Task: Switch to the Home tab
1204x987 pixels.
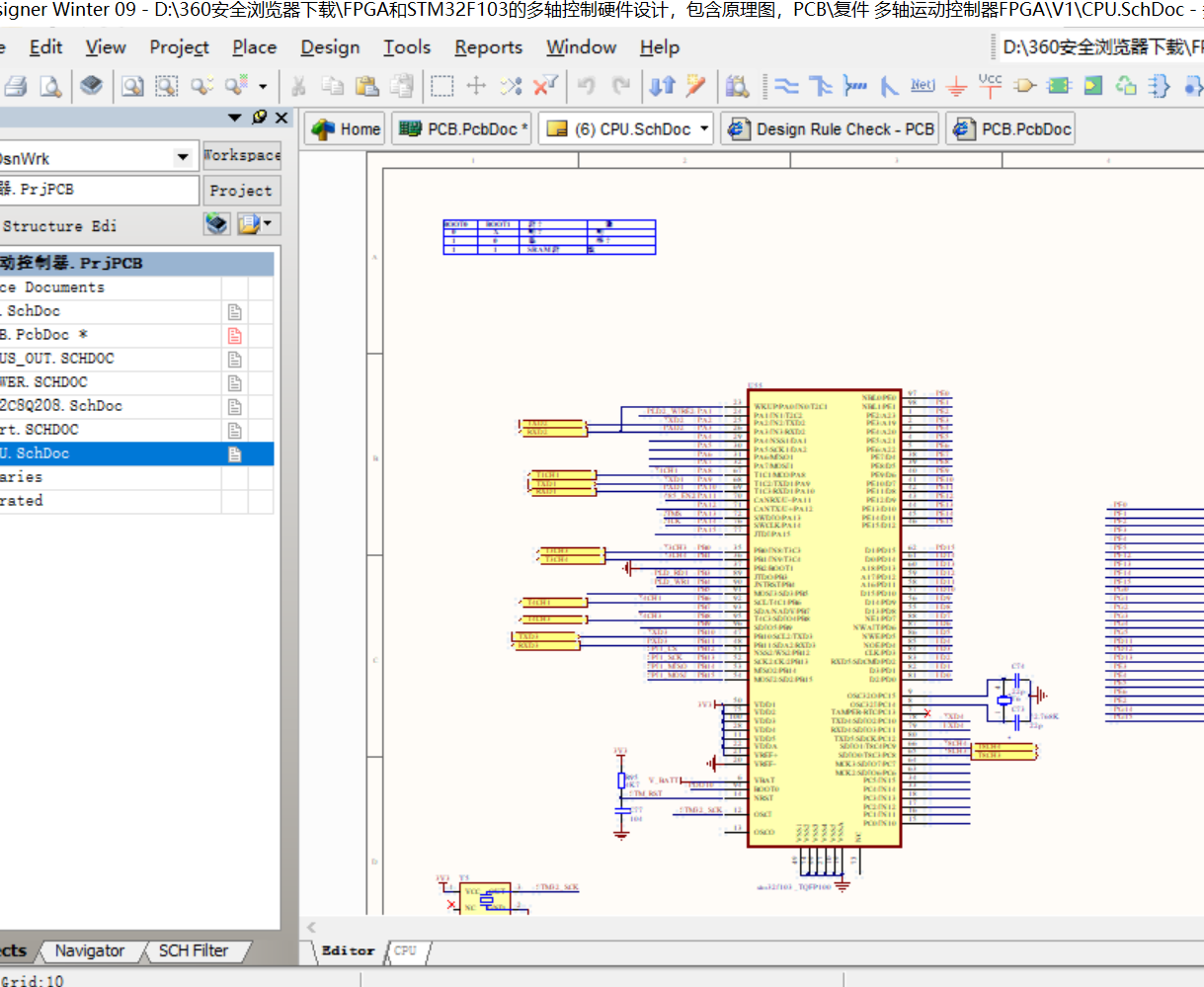Action: pos(345,128)
